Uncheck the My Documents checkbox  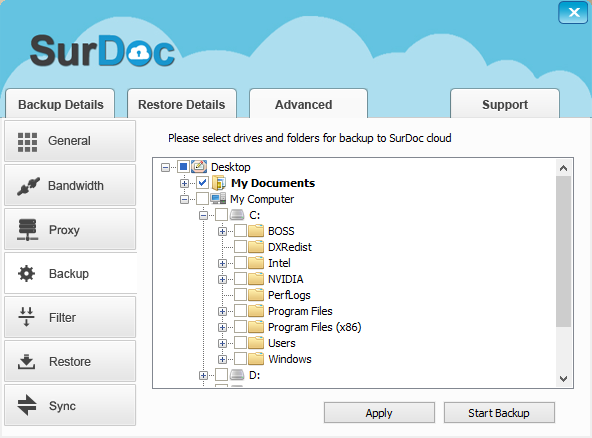[x=202, y=183]
